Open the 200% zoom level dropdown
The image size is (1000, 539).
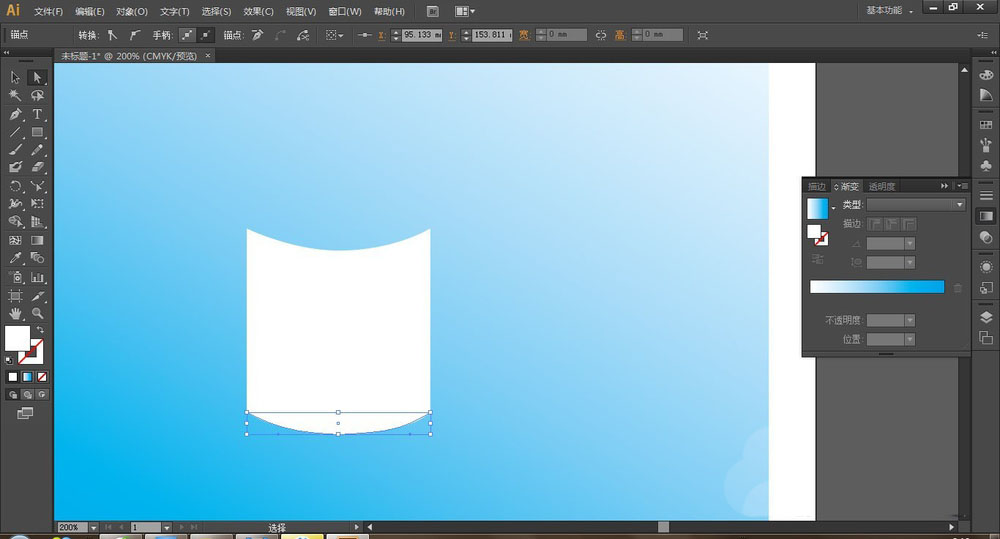[x=94, y=527]
